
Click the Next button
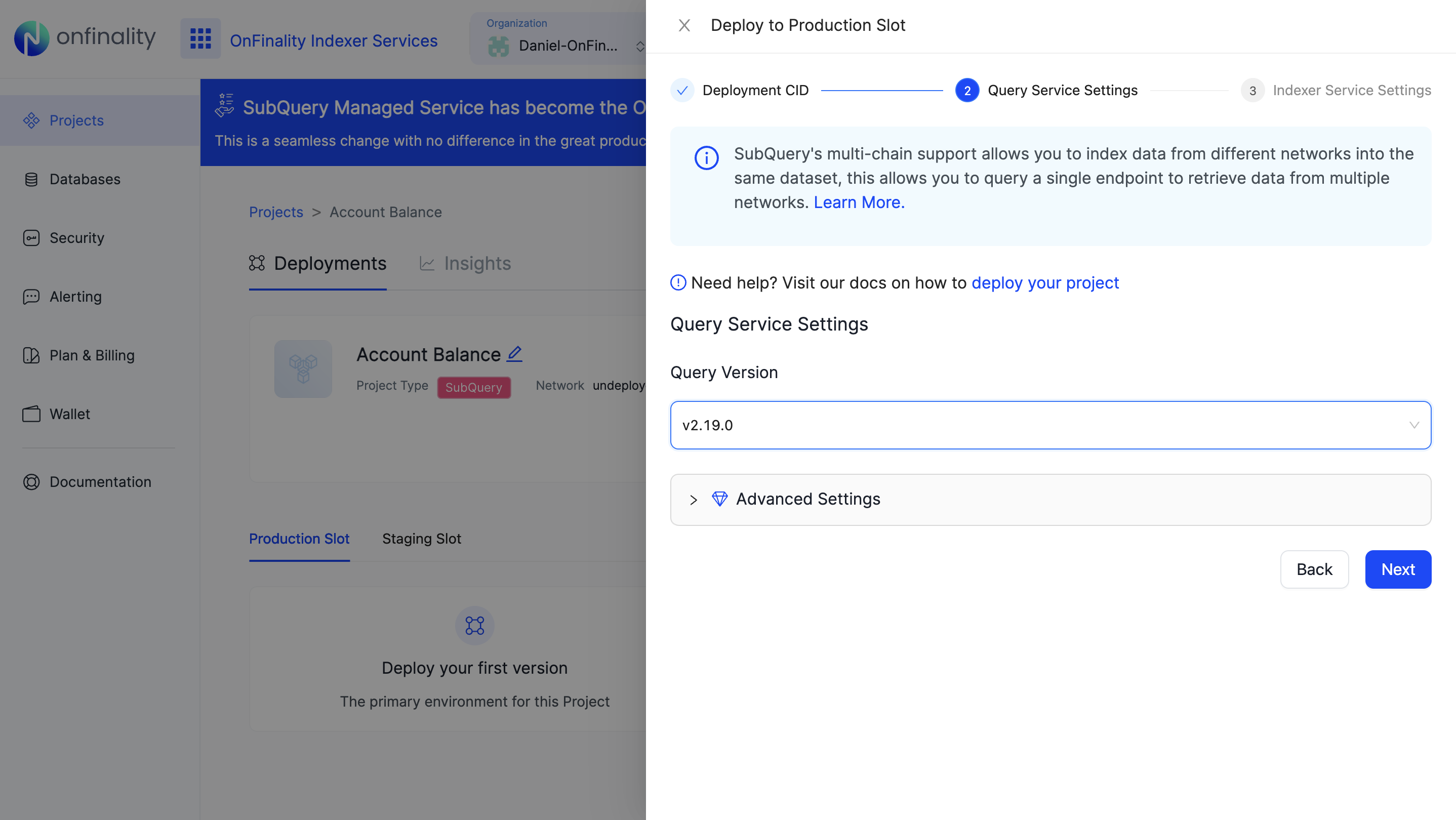click(x=1397, y=569)
